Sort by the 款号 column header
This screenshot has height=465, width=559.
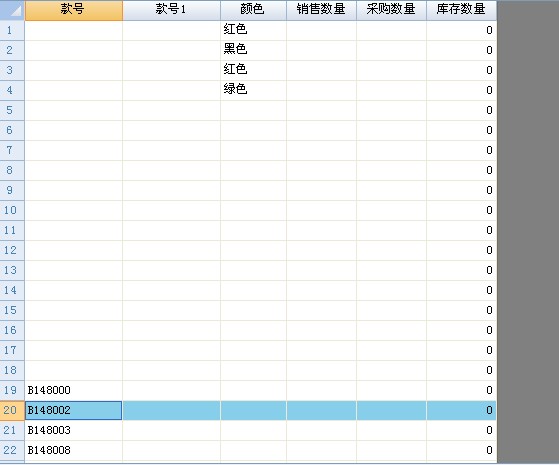click(x=74, y=10)
